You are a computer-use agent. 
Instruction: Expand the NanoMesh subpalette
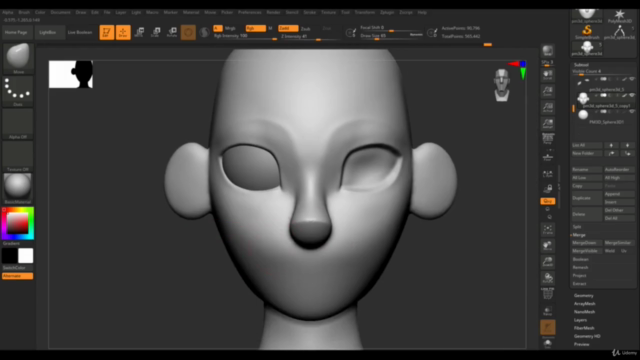click(x=584, y=312)
